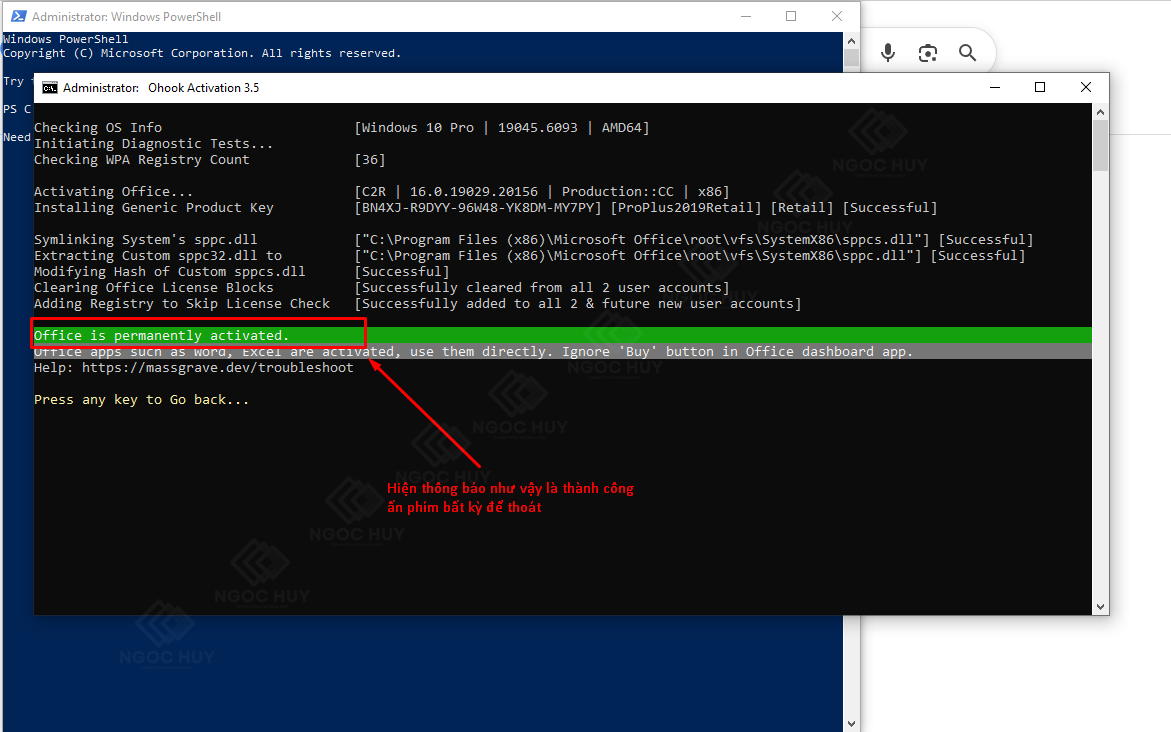Image resolution: width=1171 pixels, height=732 pixels.
Task: Close the Ohook Activation 3.5 window
Action: [x=1086, y=87]
